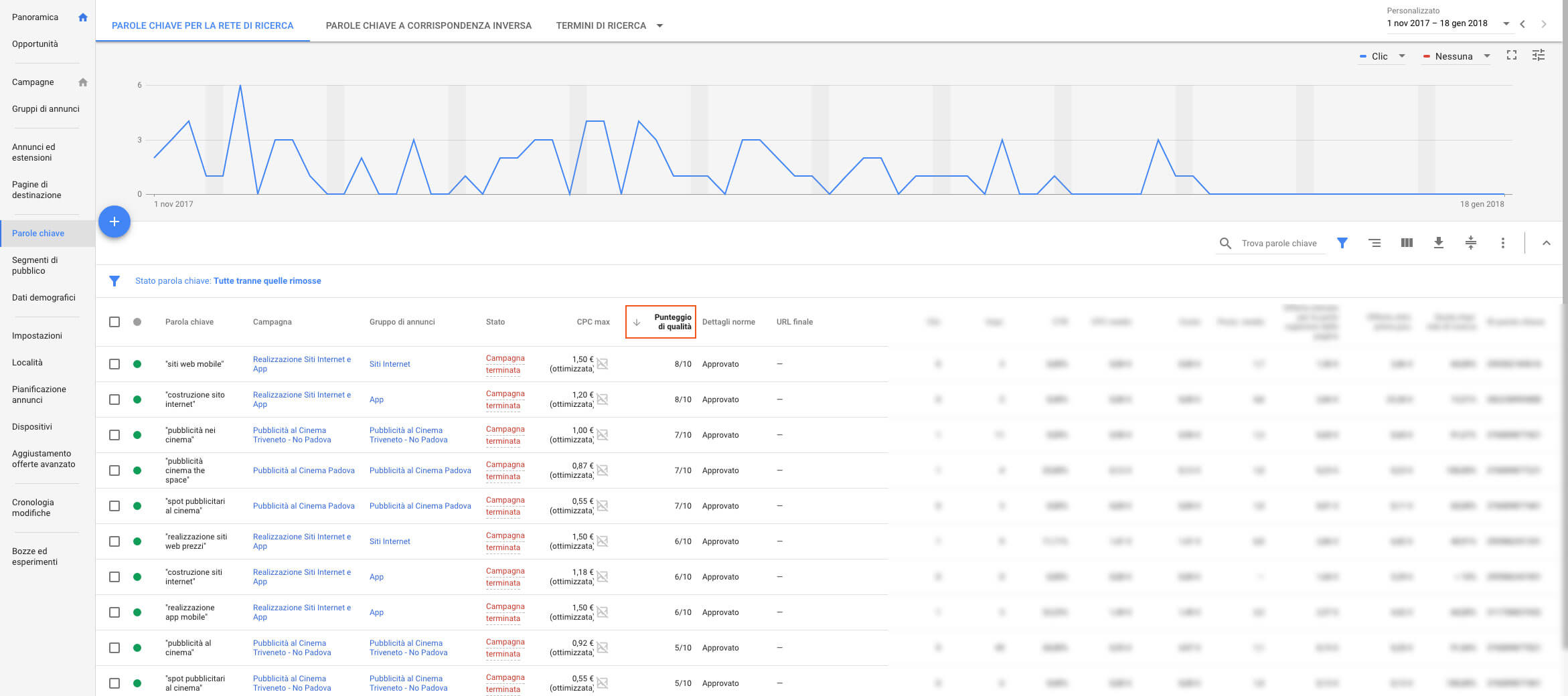Open the three-dot more options menu
The image size is (1568, 696).
(1503, 243)
